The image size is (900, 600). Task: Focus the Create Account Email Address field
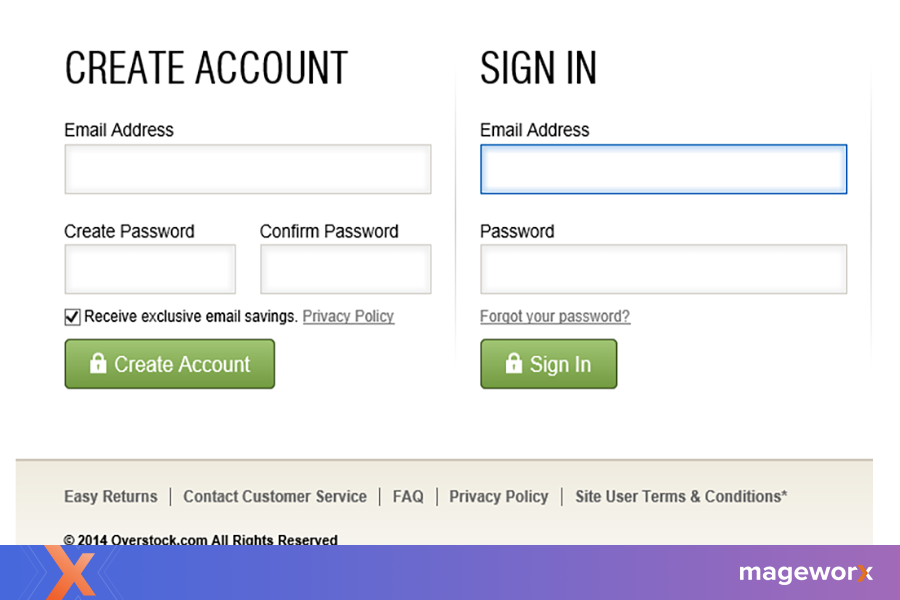click(248, 170)
